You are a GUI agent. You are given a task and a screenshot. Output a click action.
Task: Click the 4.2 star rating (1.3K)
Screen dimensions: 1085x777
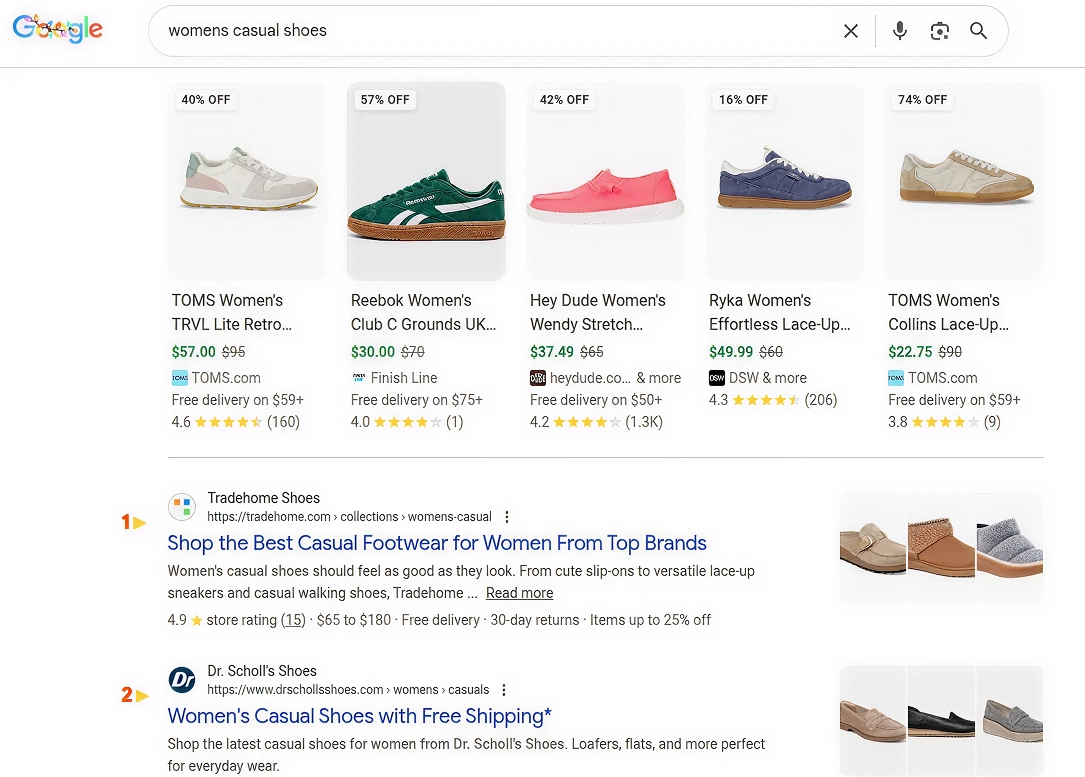(596, 421)
